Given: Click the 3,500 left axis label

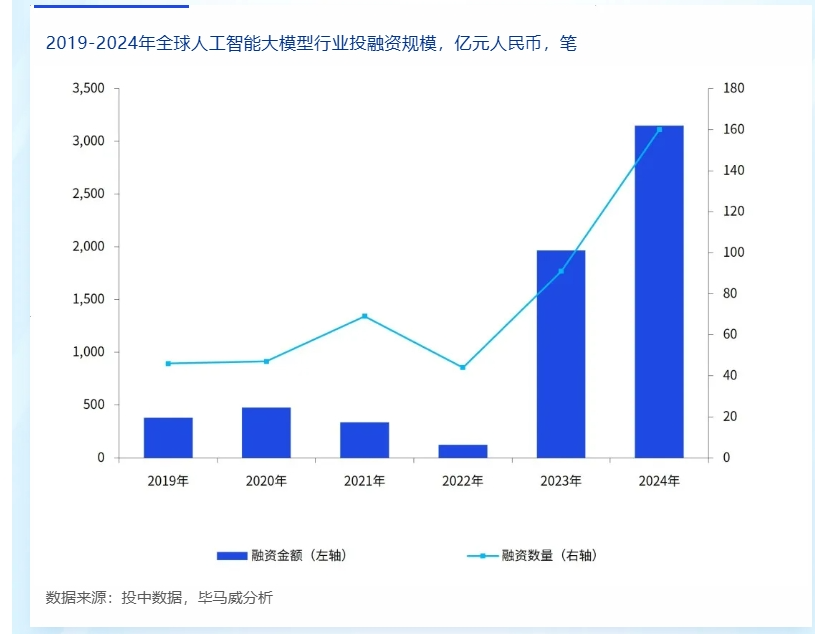Looking at the screenshot, I should click(x=88, y=89).
